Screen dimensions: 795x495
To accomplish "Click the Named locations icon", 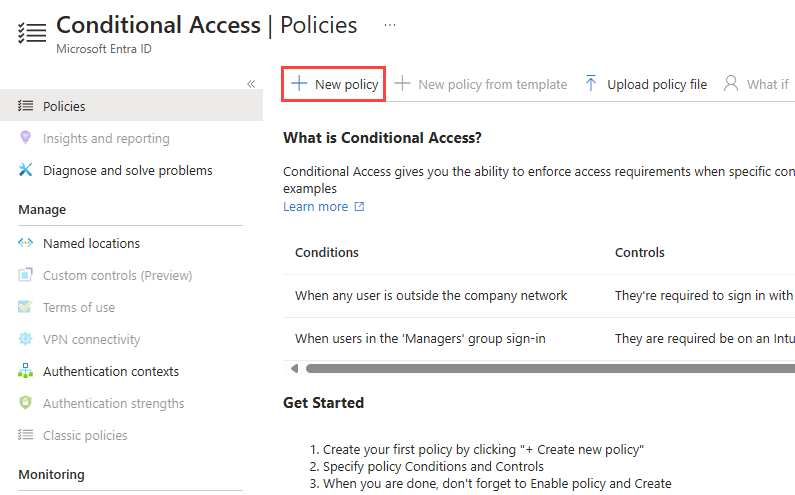I will [x=26, y=243].
